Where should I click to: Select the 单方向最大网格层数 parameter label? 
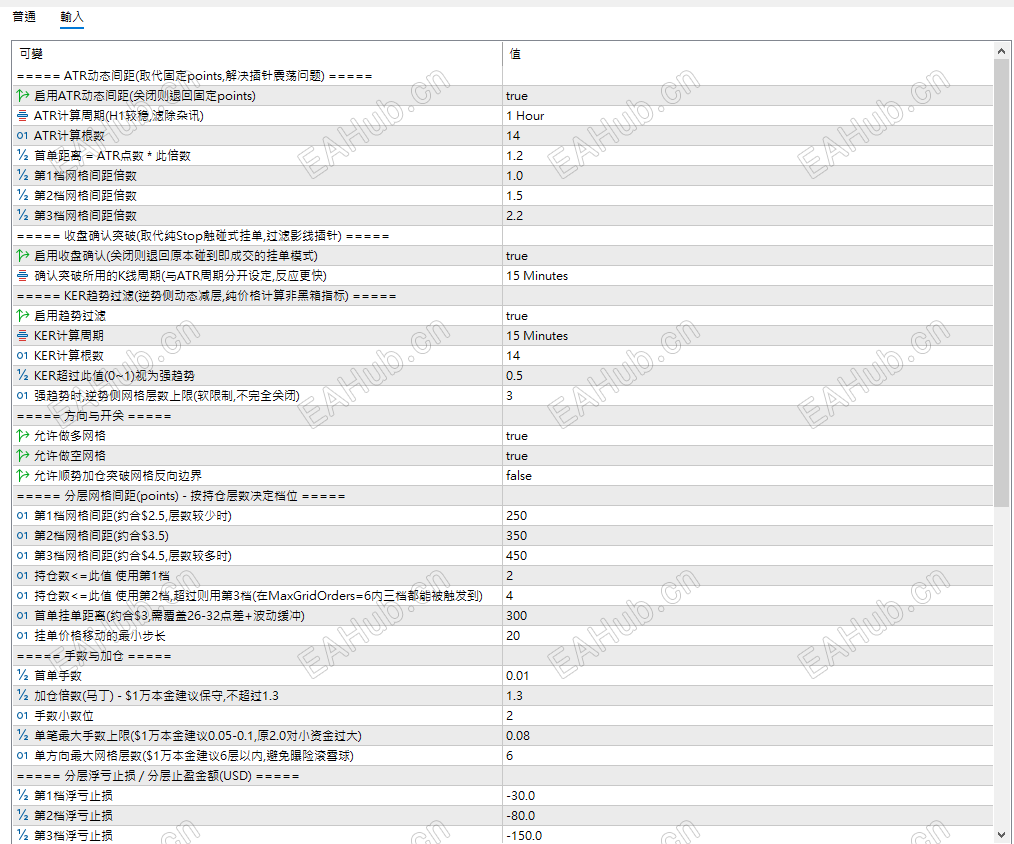click(193, 756)
